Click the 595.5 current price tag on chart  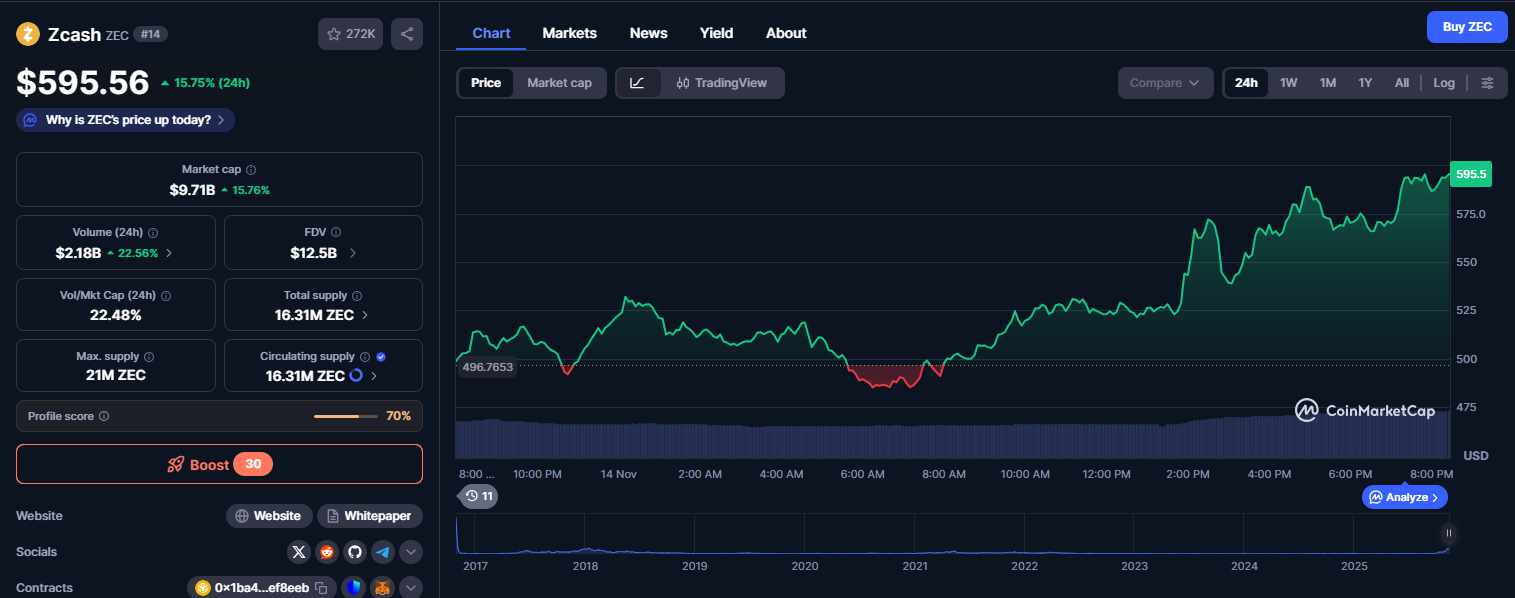coord(1471,174)
